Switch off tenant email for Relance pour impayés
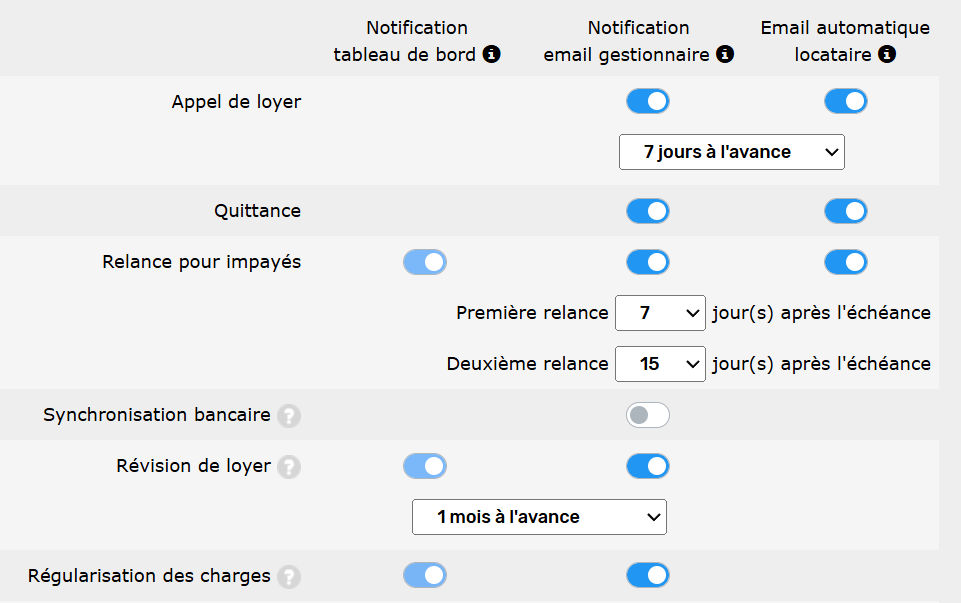 pyautogui.click(x=845, y=262)
